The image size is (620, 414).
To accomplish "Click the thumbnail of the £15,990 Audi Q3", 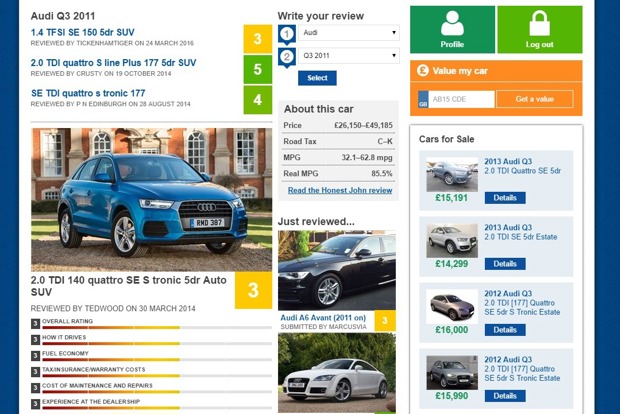I will click(452, 372).
